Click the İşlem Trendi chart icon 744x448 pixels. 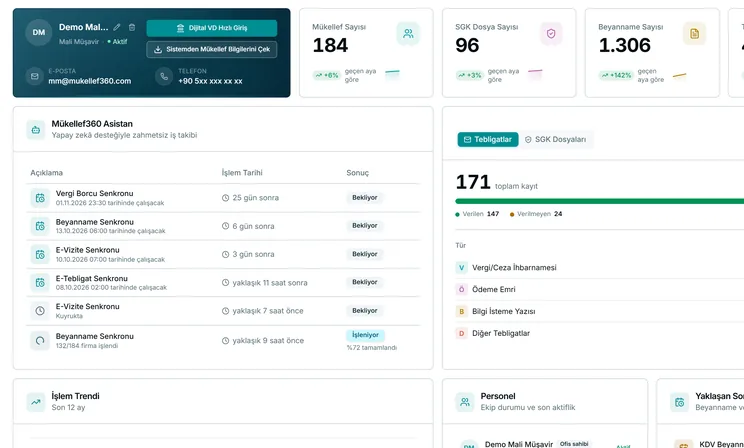pos(36,402)
